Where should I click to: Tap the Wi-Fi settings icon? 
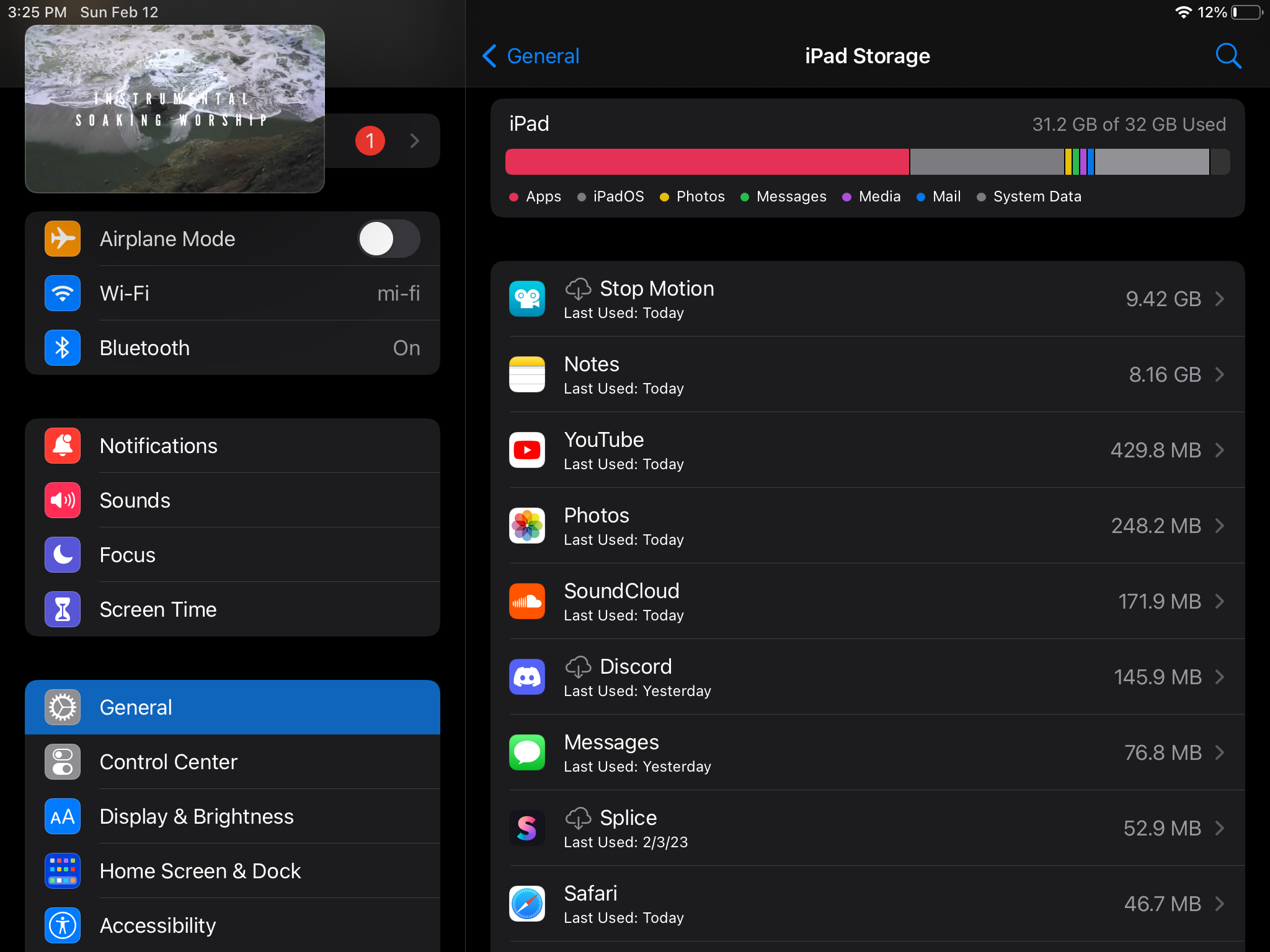[63, 293]
